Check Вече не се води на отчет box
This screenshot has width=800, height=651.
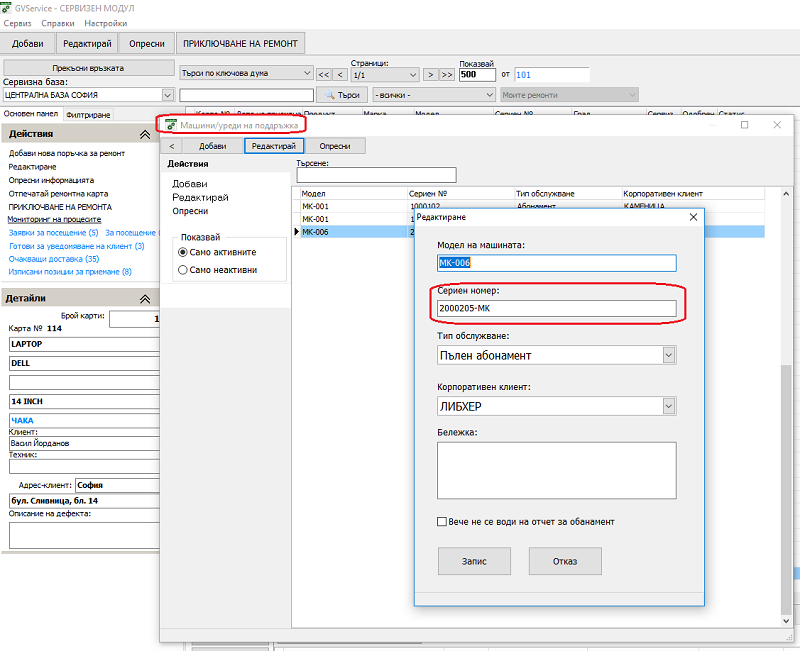(x=442, y=521)
